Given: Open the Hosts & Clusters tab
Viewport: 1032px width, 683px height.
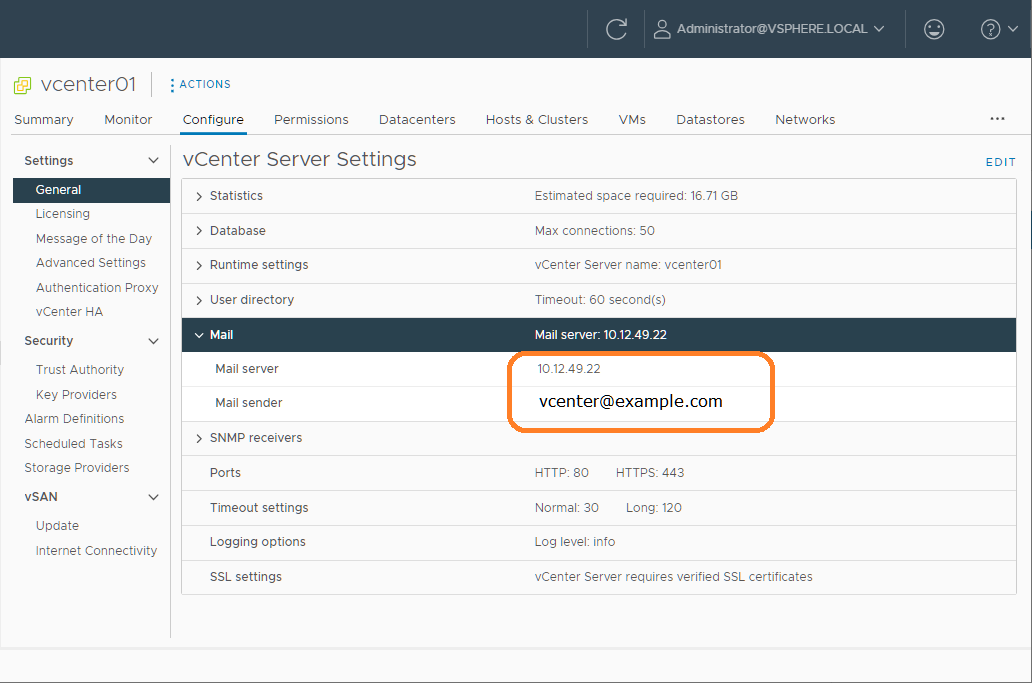Looking at the screenshot, I should [537, 120].
